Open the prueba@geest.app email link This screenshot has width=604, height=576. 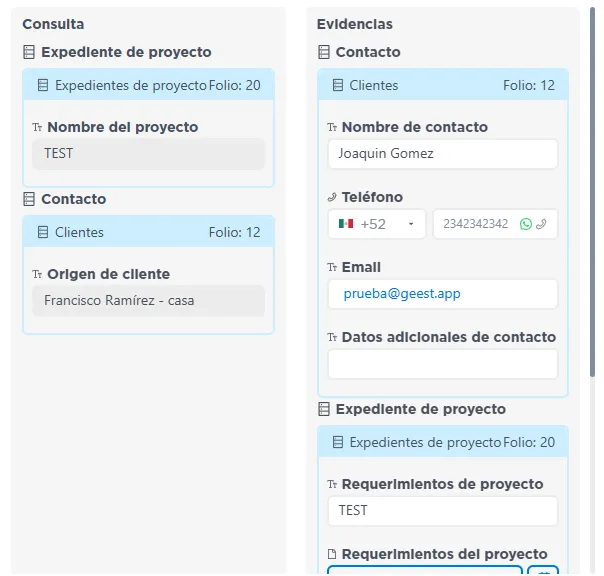pyautogui.click(x=401, y=294)
